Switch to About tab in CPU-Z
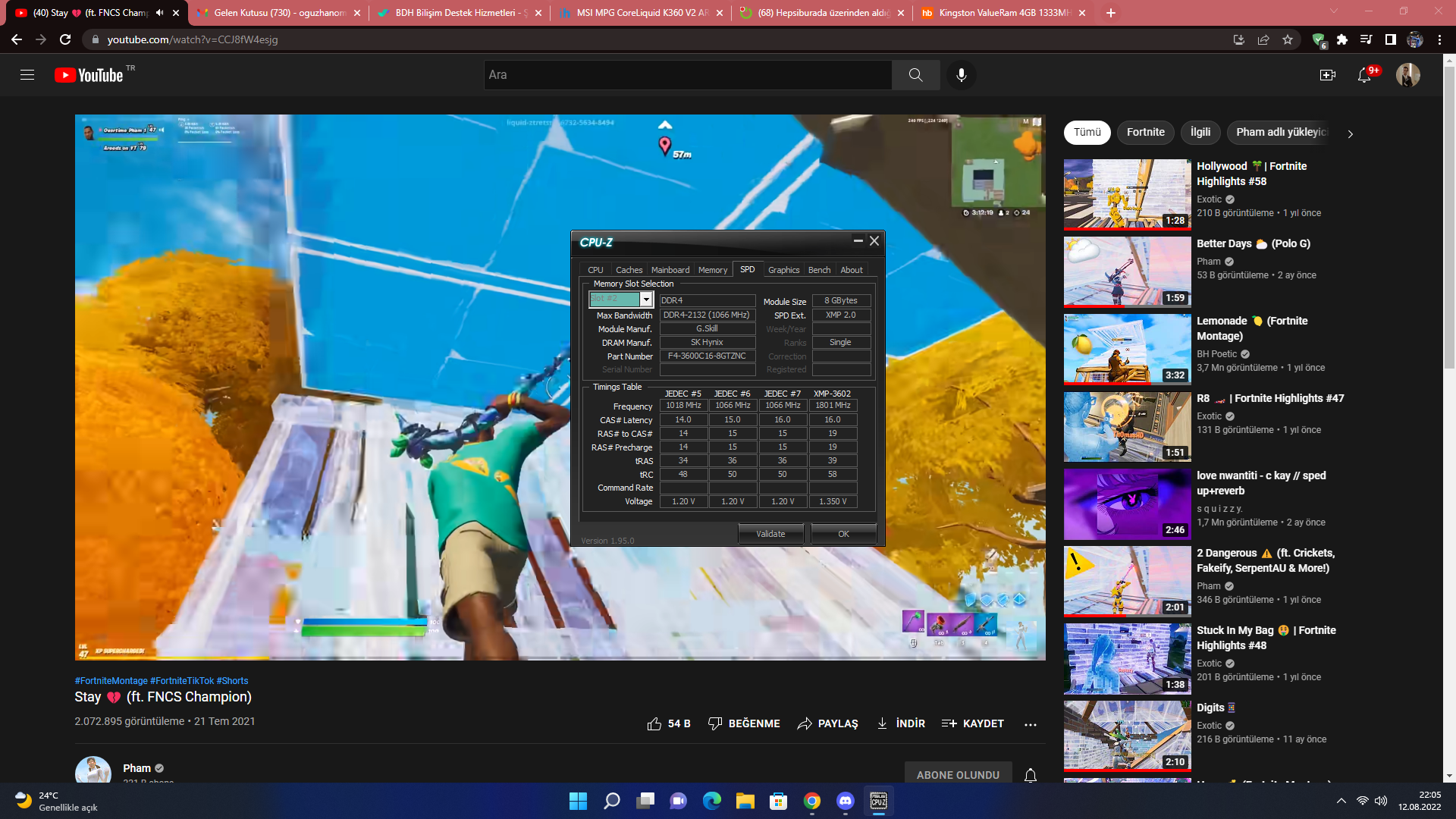The height and width of the screenshot is (819, 1456). click(851, 270)
